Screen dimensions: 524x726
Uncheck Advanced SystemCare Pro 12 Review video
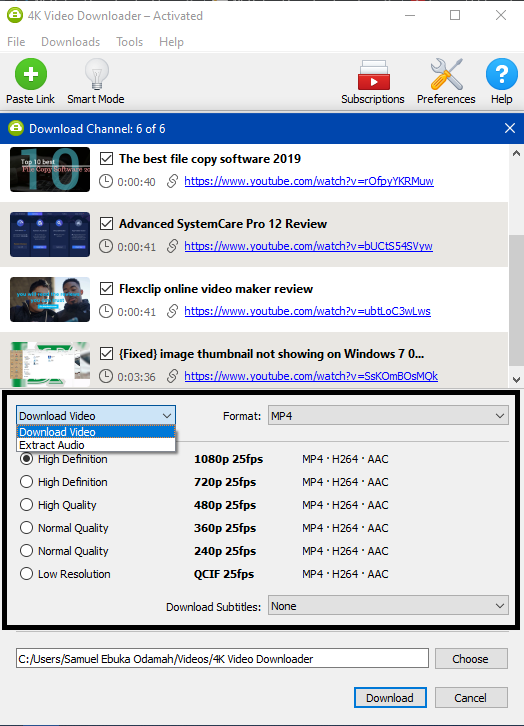pos(106,224)
